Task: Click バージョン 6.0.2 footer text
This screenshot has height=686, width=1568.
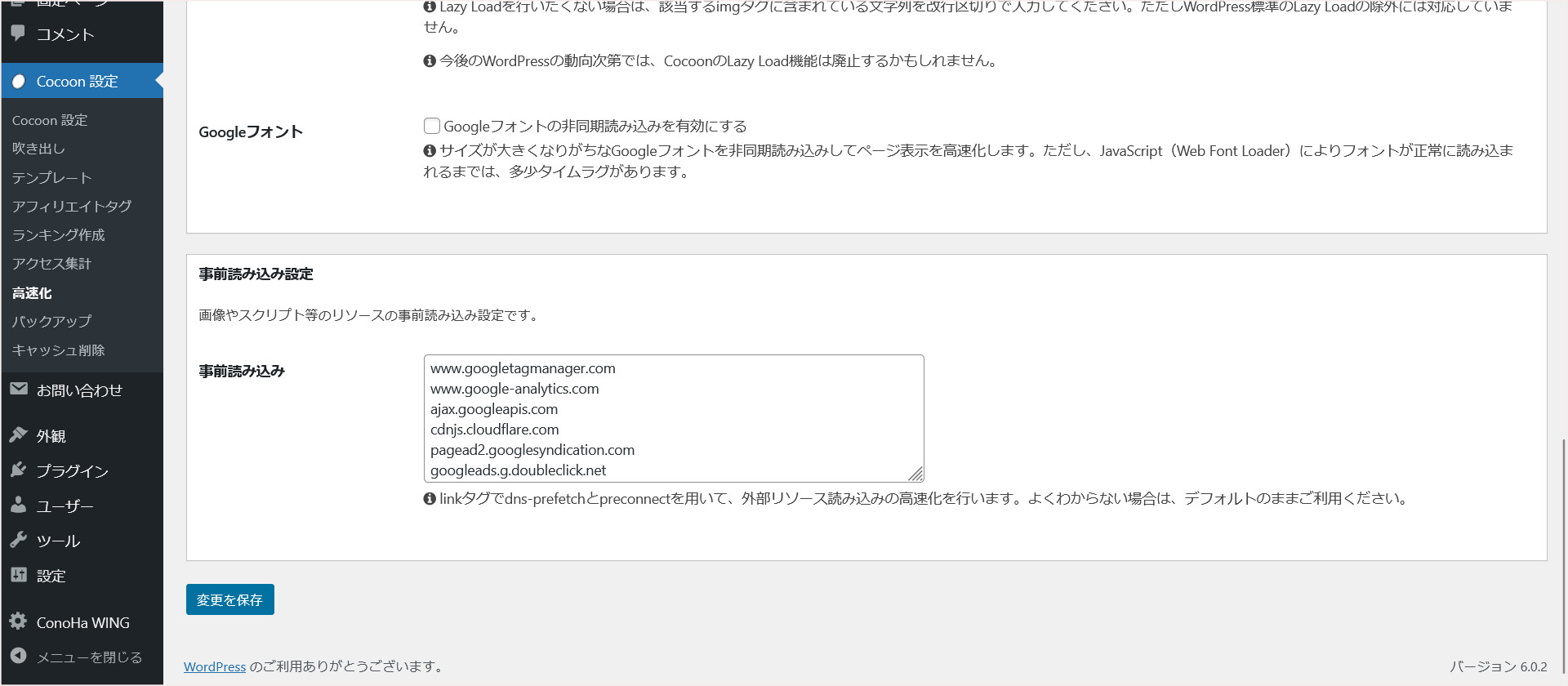Action: (1499, 666)
